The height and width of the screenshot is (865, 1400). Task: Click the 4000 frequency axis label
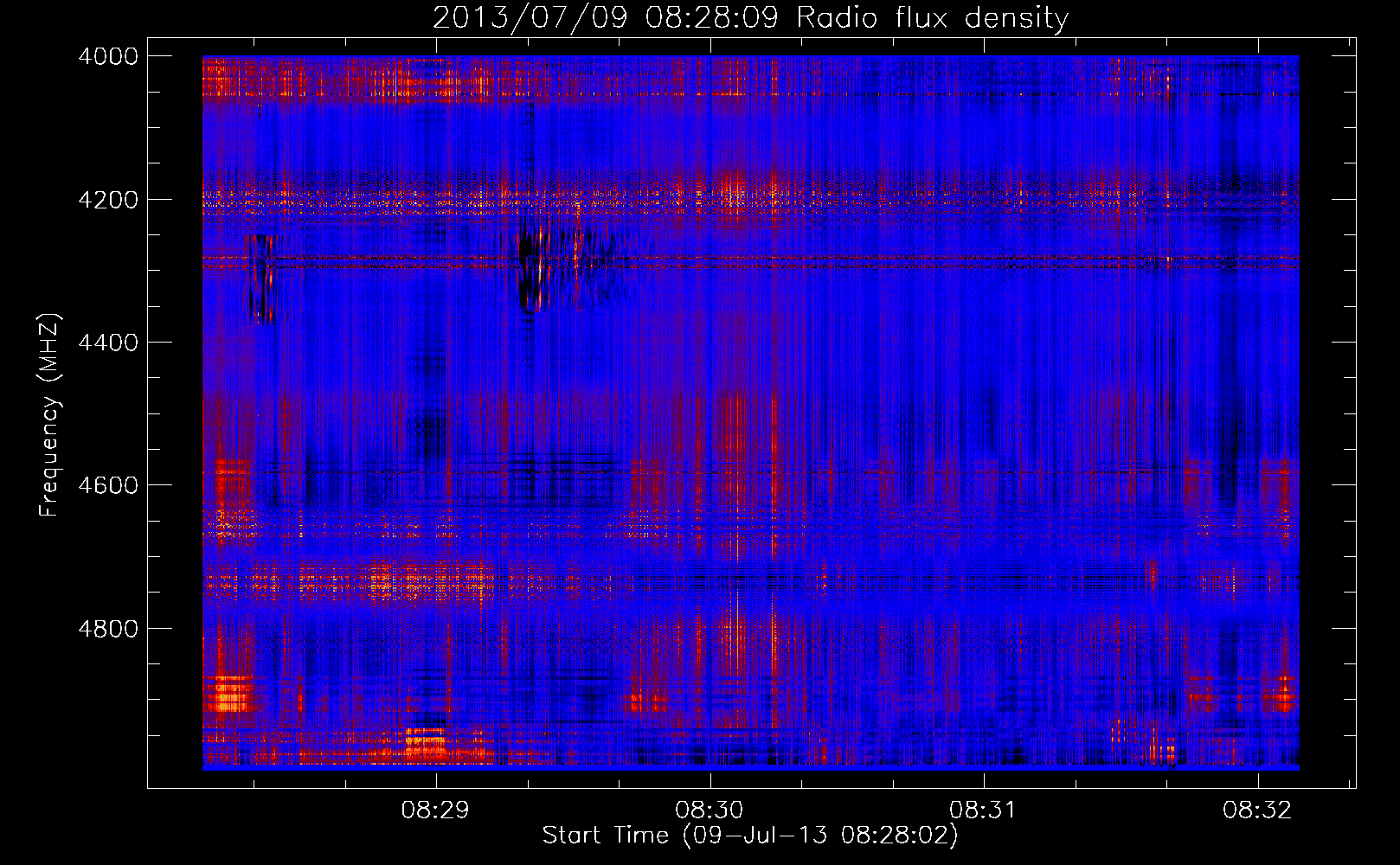click(108, 56)
